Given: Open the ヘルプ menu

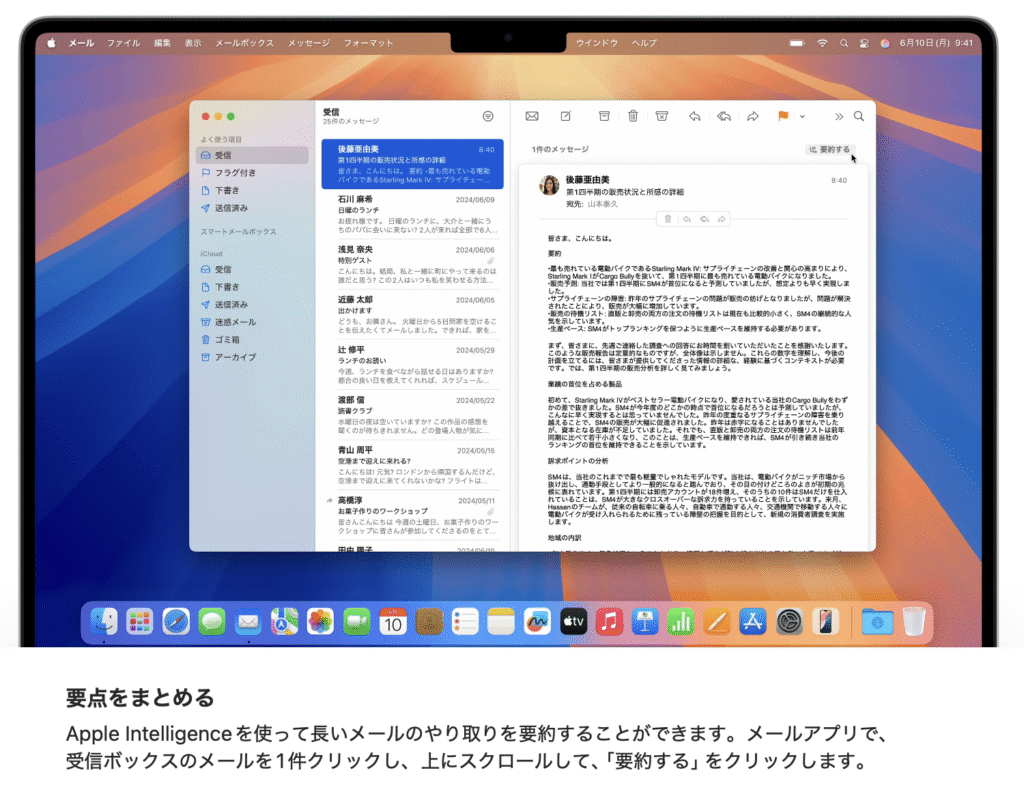Looking at the screenshot, I should tap(644, 43).
